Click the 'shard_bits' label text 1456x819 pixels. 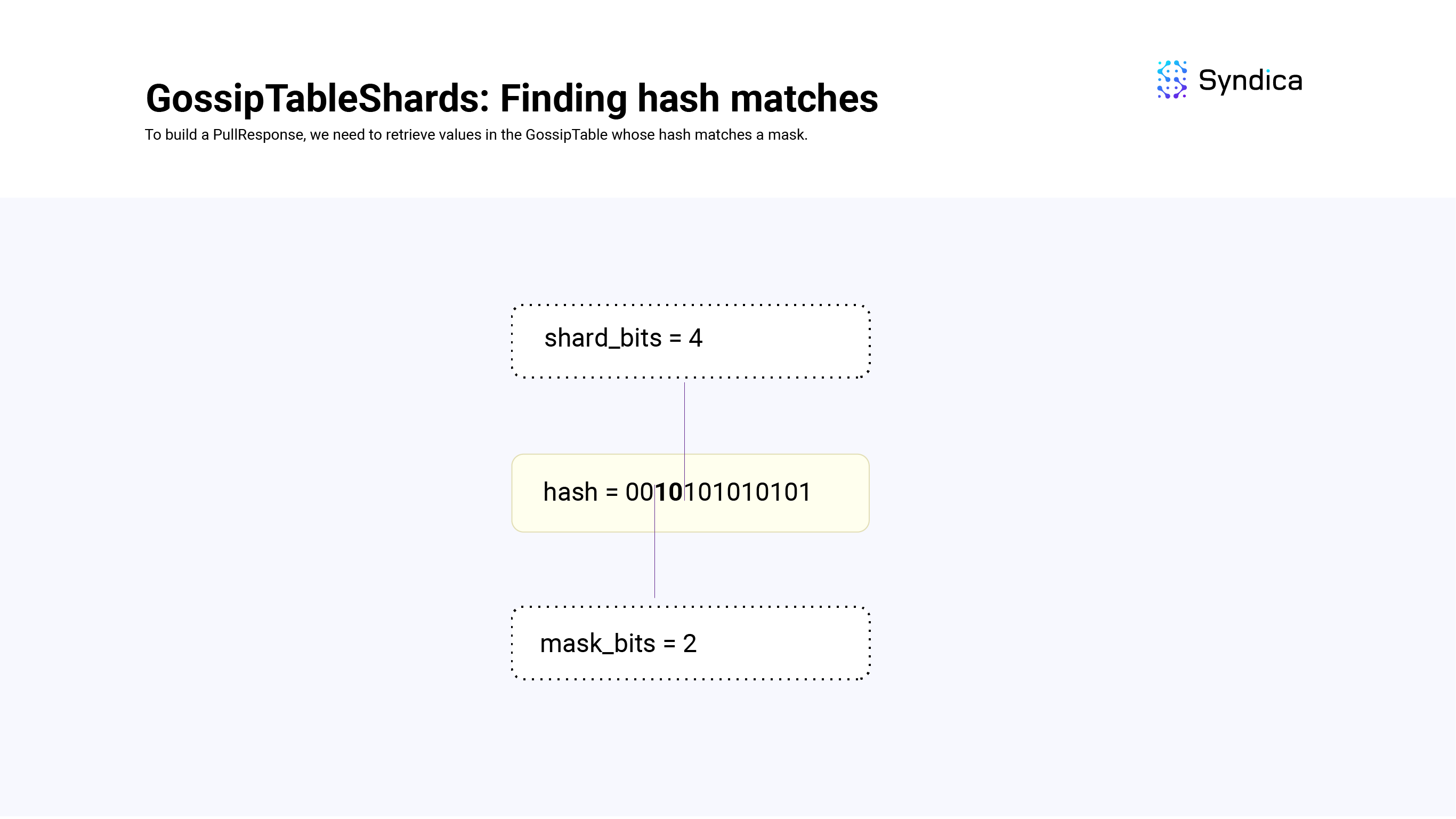click(x=603, y=338)
